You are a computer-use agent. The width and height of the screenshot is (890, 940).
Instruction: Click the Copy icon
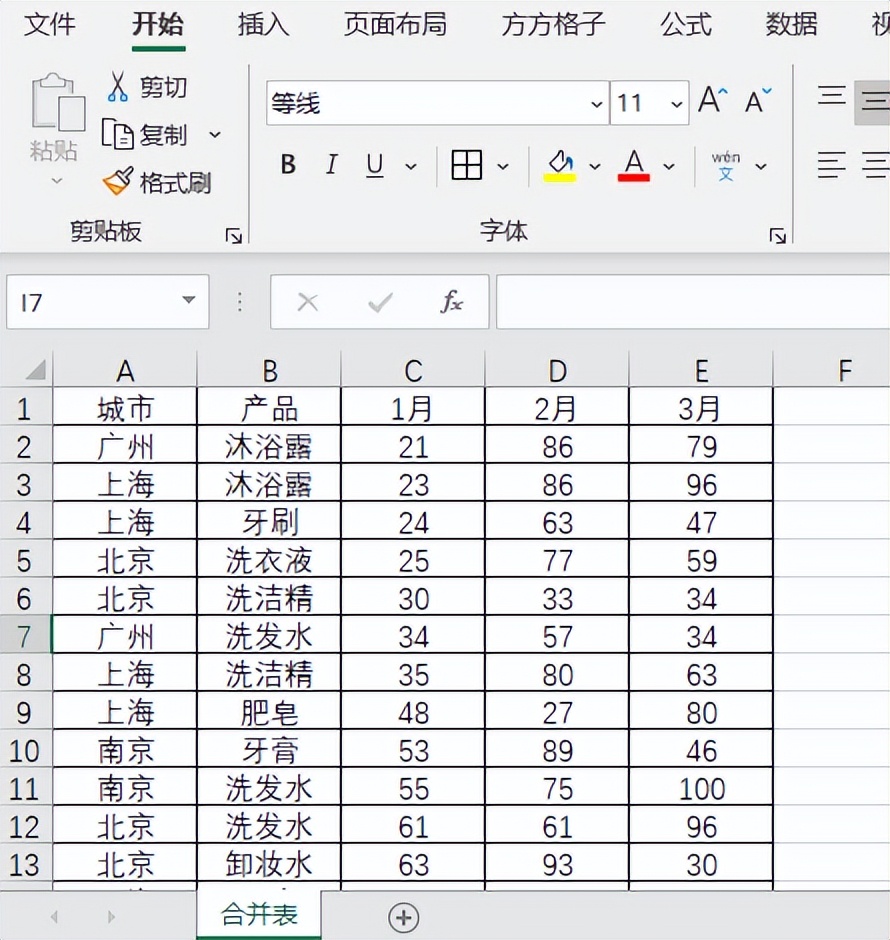pos(118,135)
